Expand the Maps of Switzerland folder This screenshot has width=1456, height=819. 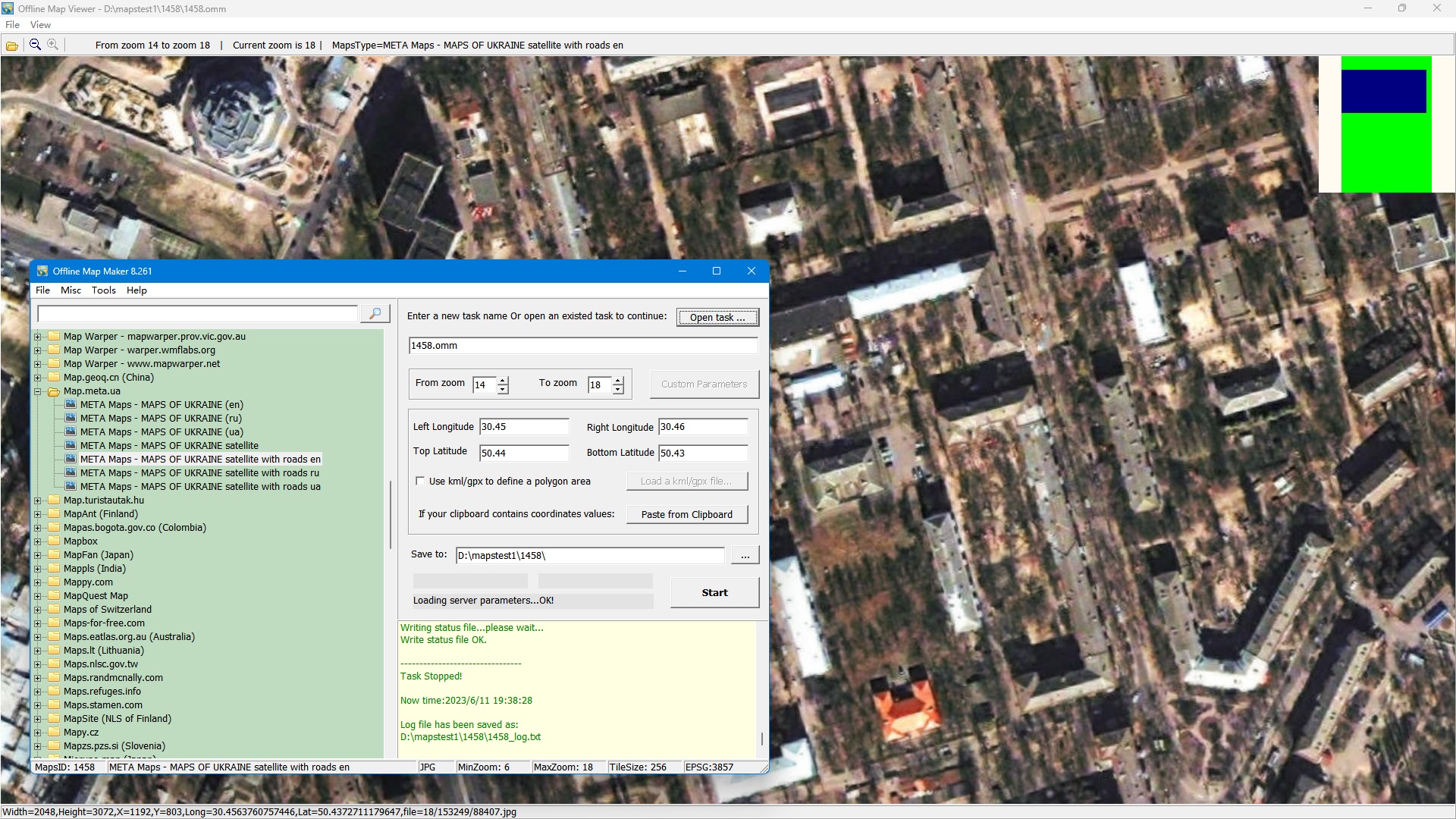click(x=37, y=610)
